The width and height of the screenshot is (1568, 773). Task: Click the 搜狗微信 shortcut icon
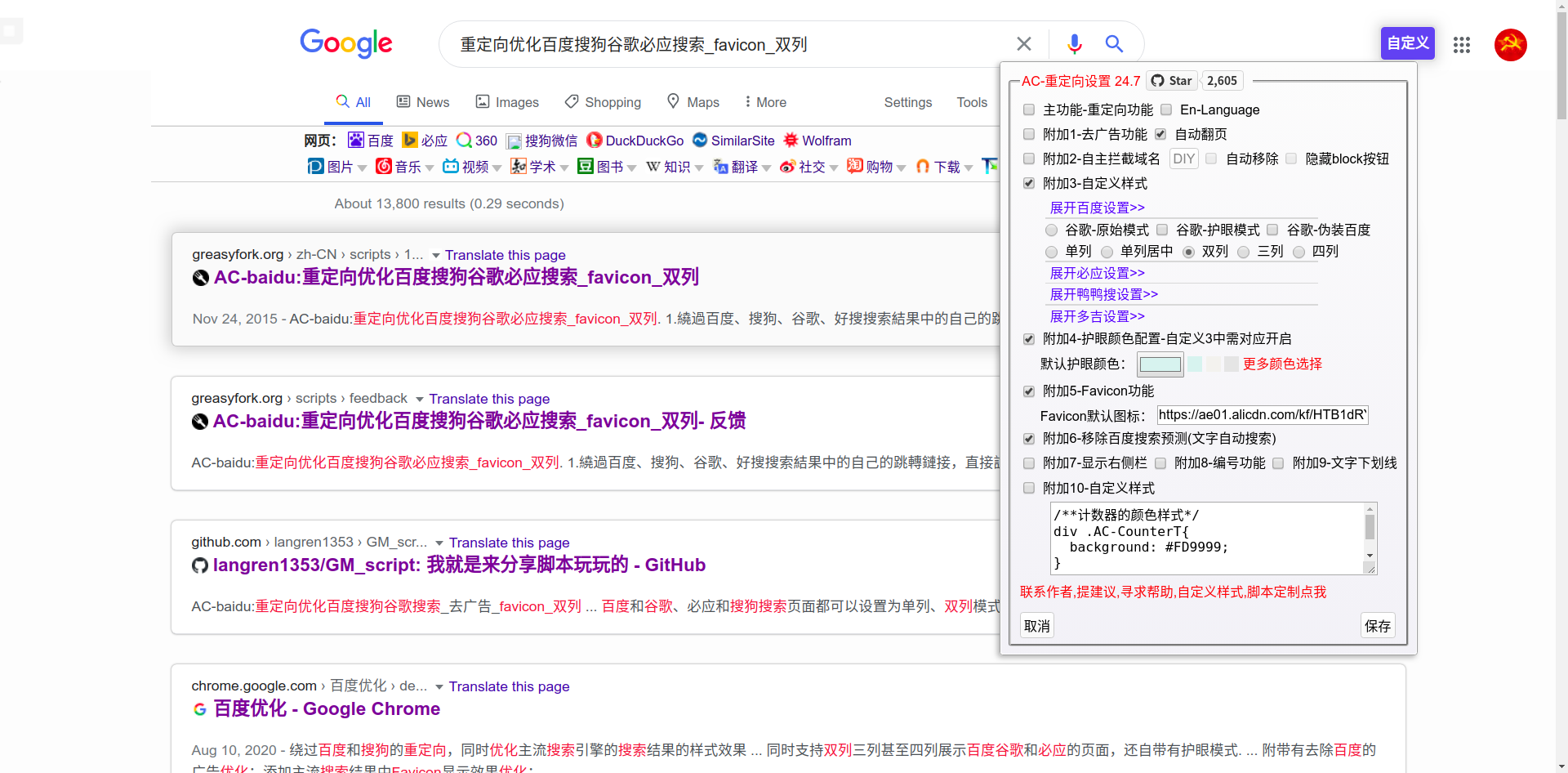click(x=514, y=141)
